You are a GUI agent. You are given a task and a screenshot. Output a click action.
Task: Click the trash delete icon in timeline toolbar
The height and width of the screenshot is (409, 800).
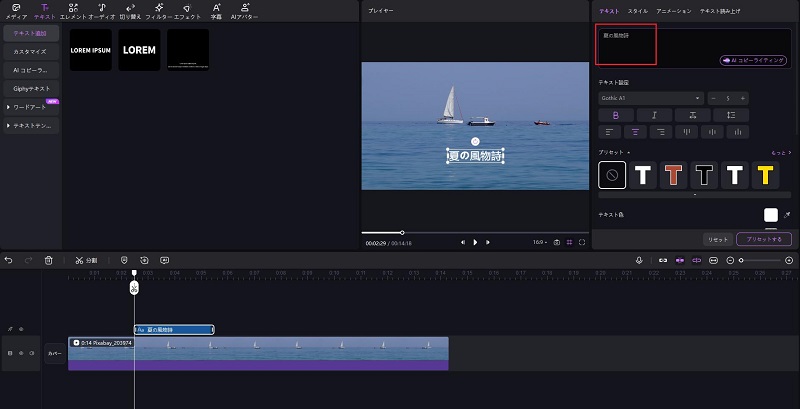48,260
